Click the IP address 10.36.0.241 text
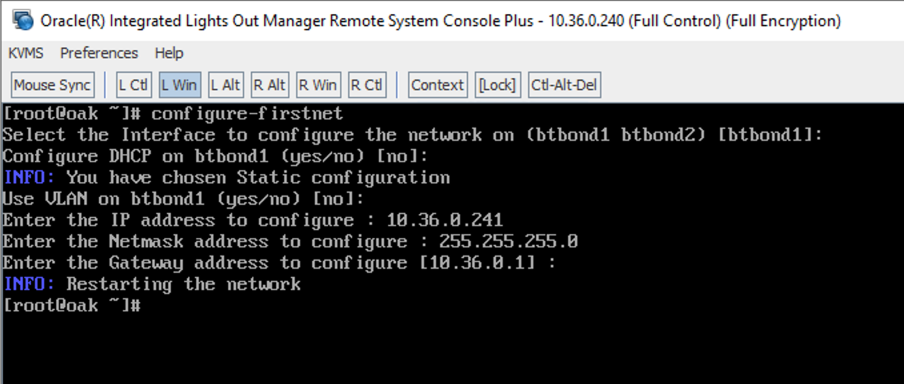This screenshot has height=384, width=904. click(445, 220)
